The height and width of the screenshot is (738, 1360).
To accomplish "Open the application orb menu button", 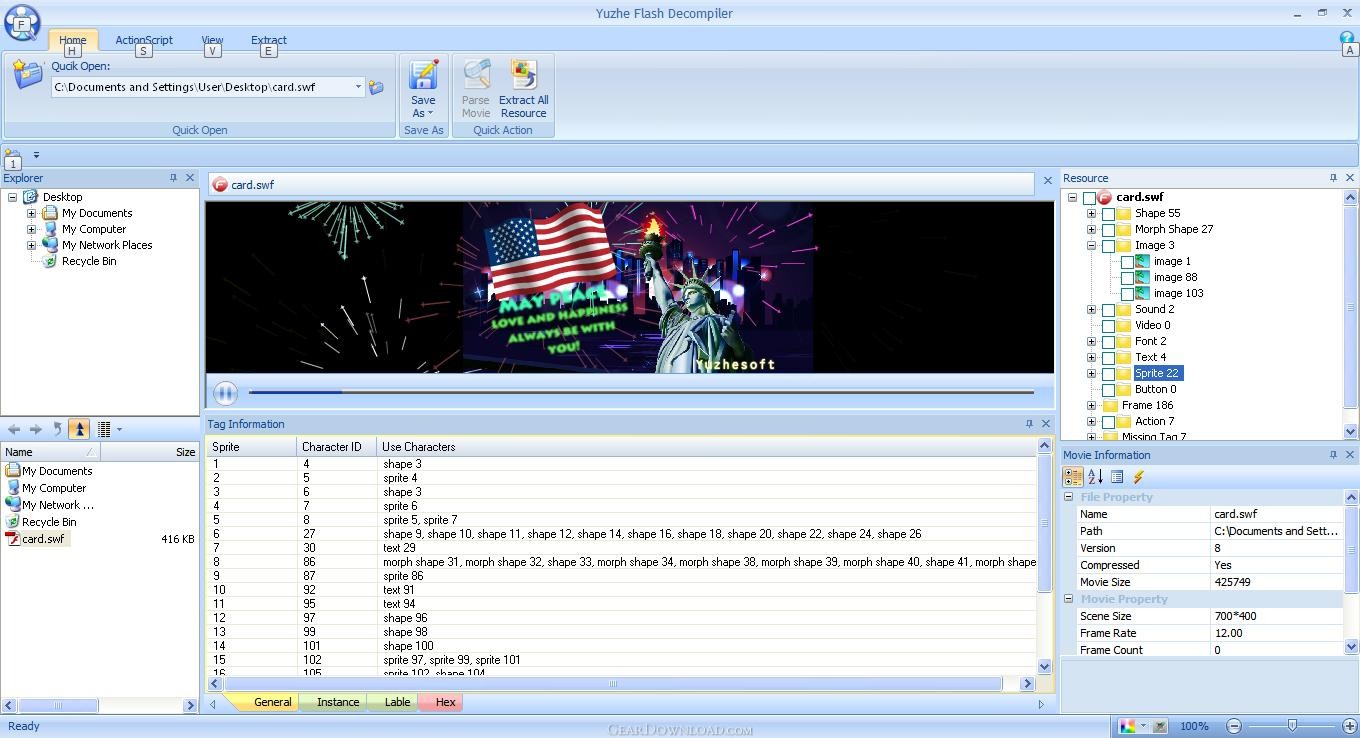I will (x=22, y=23).
